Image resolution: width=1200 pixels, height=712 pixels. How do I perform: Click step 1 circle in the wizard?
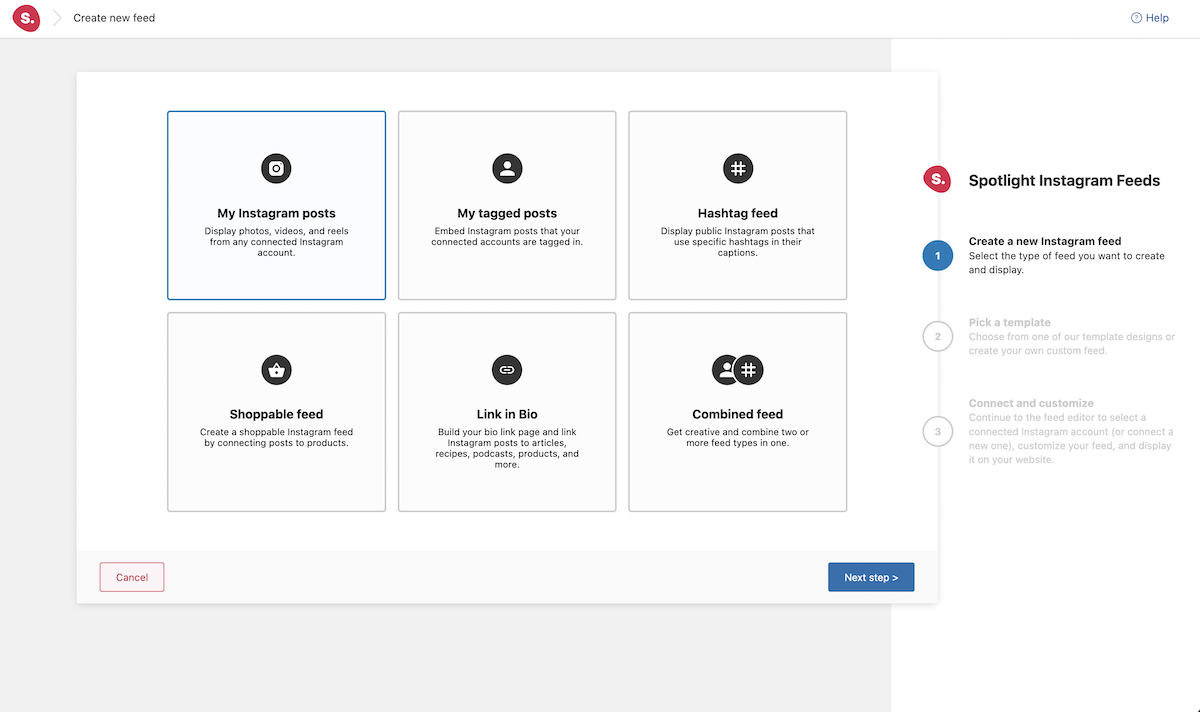click(x=938, y=255)
